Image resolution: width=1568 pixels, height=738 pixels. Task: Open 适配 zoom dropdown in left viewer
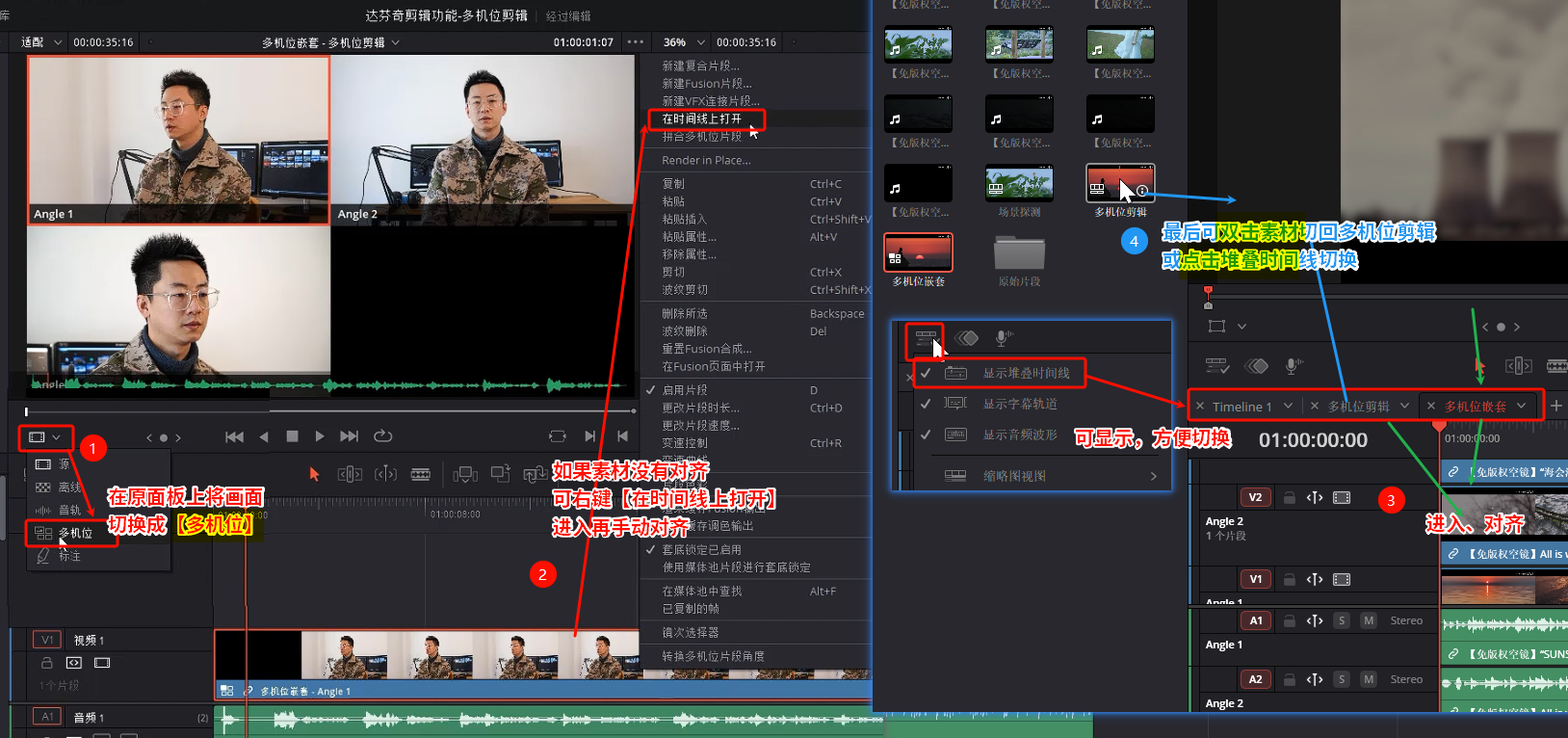click(41, 42)
